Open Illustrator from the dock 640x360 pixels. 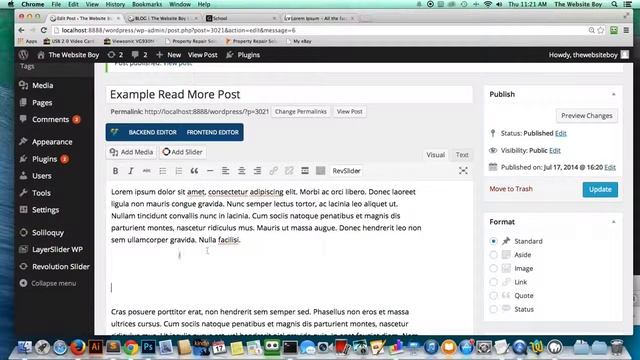96,347
